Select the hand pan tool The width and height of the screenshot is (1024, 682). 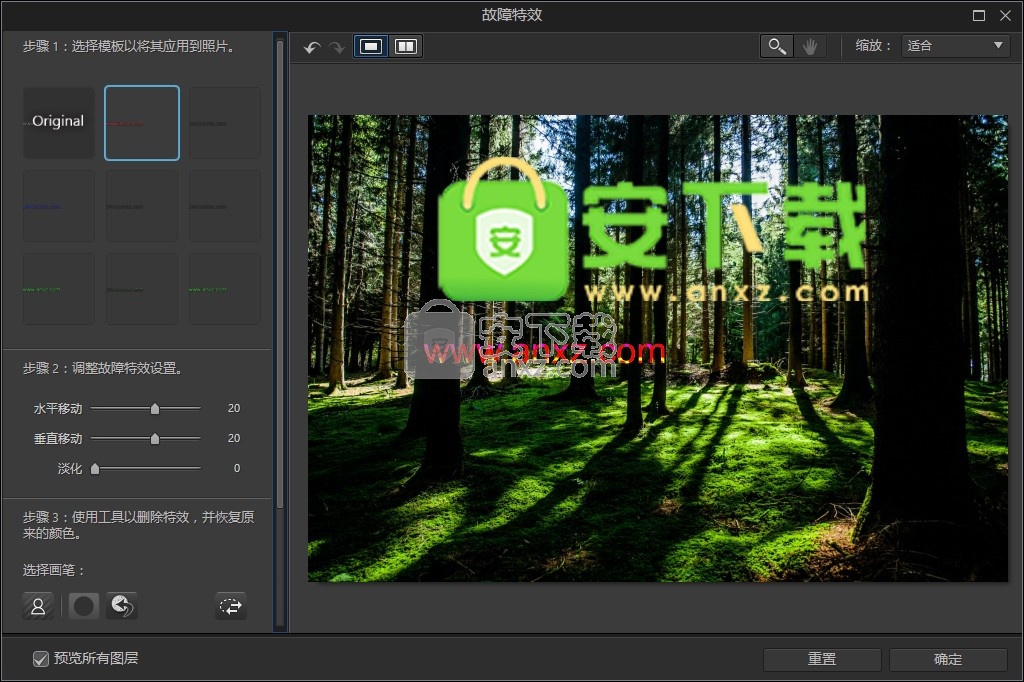(810, 46)
